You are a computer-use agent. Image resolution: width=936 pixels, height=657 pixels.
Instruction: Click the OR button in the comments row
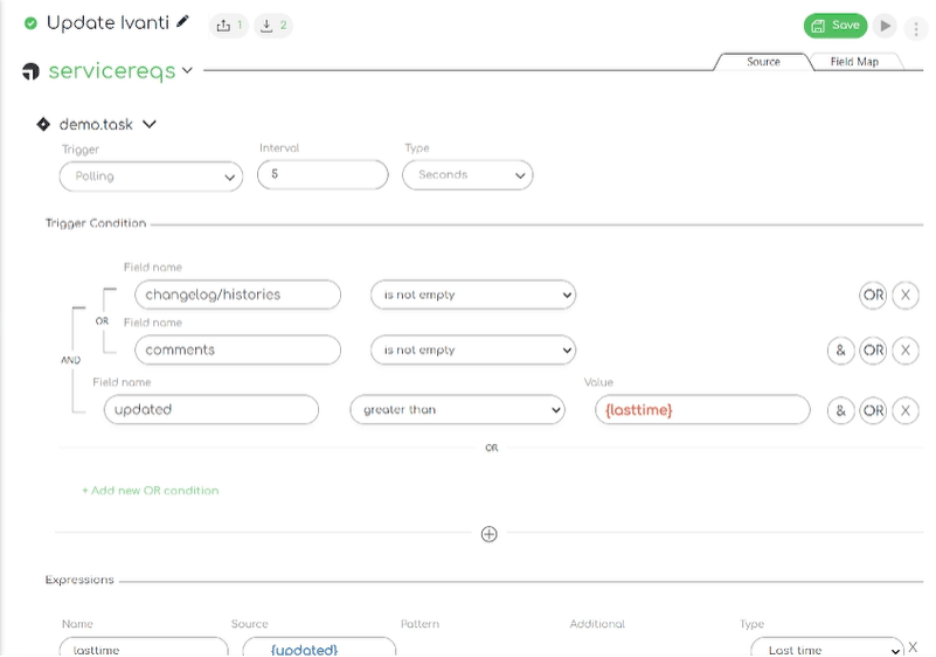tap(873, 350)
